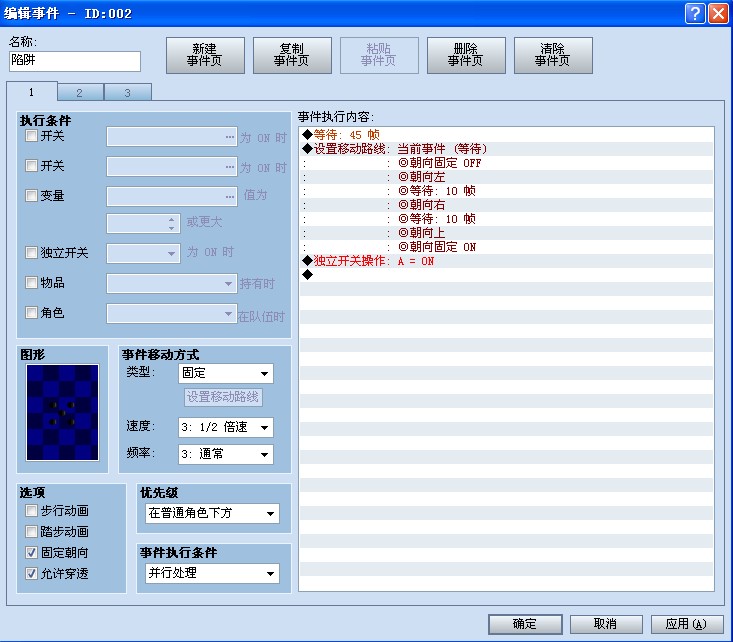The image size is (733, 642).
Task: Enable the 独立开关 condition checkbox
Action: pos(31,253)
